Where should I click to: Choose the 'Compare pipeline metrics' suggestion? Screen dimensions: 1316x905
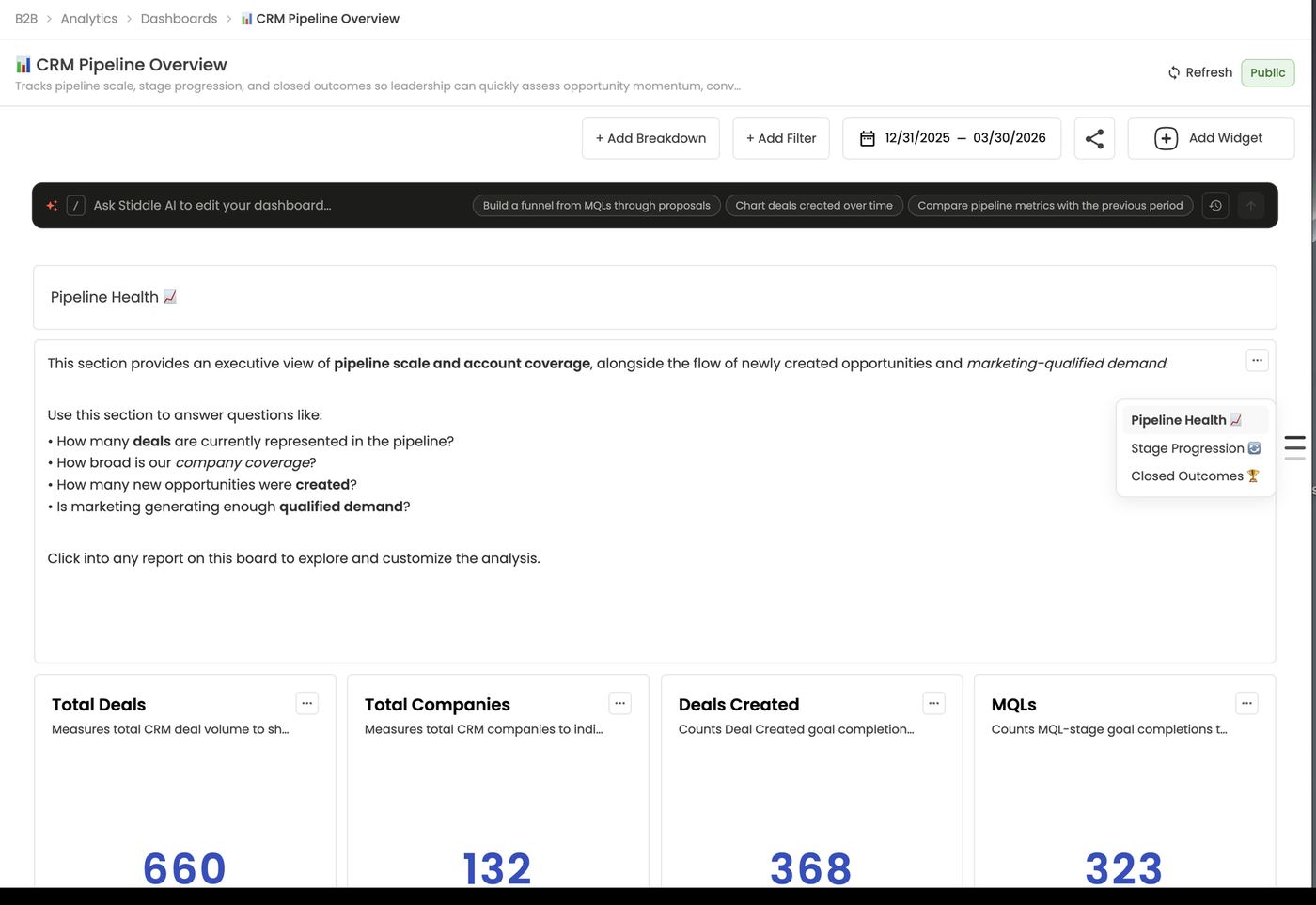pos(1050,206)
